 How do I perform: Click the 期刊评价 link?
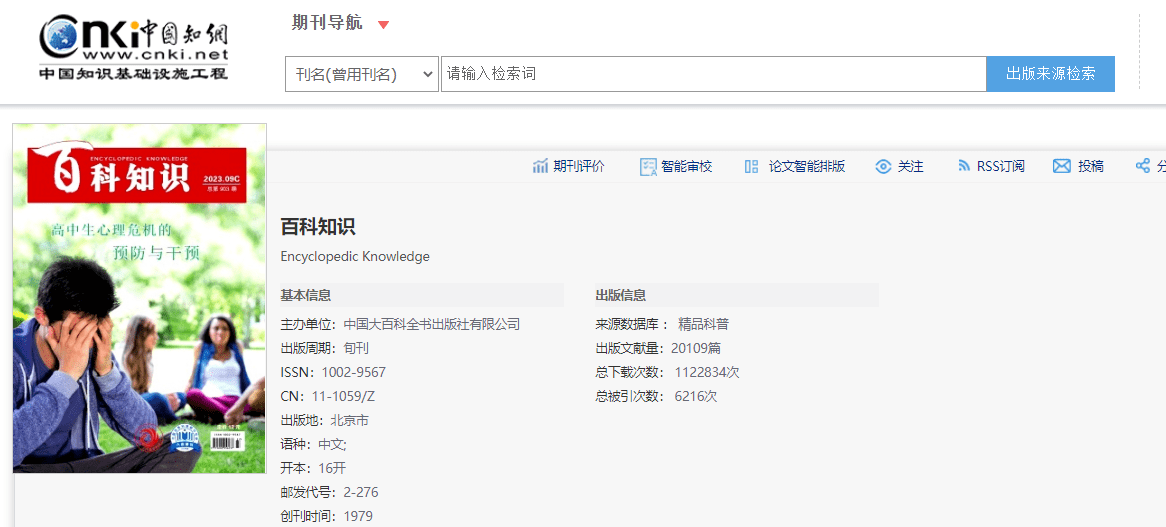[x=579, y=166]
